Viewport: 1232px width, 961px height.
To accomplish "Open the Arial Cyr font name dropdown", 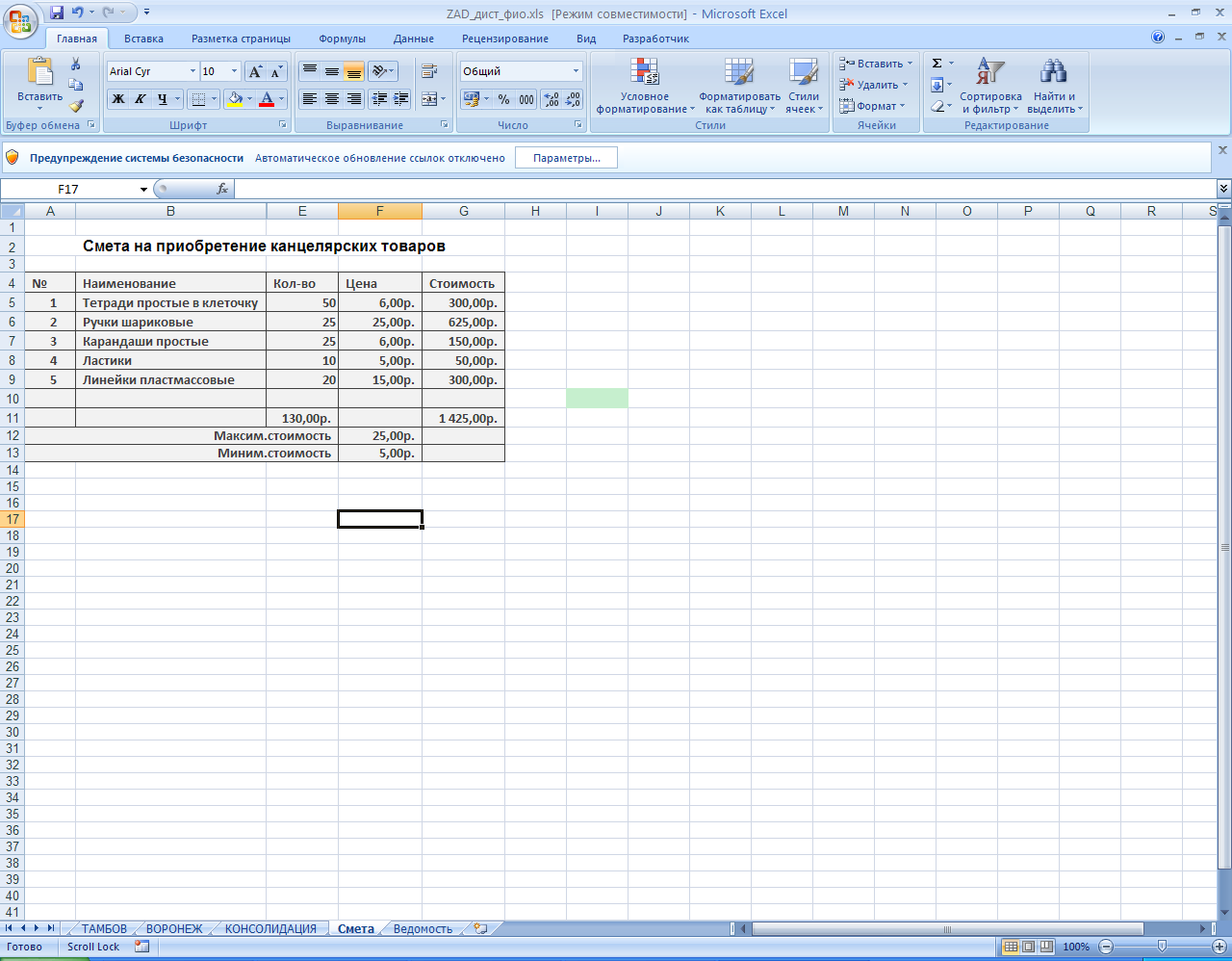I will click(192, 71).
